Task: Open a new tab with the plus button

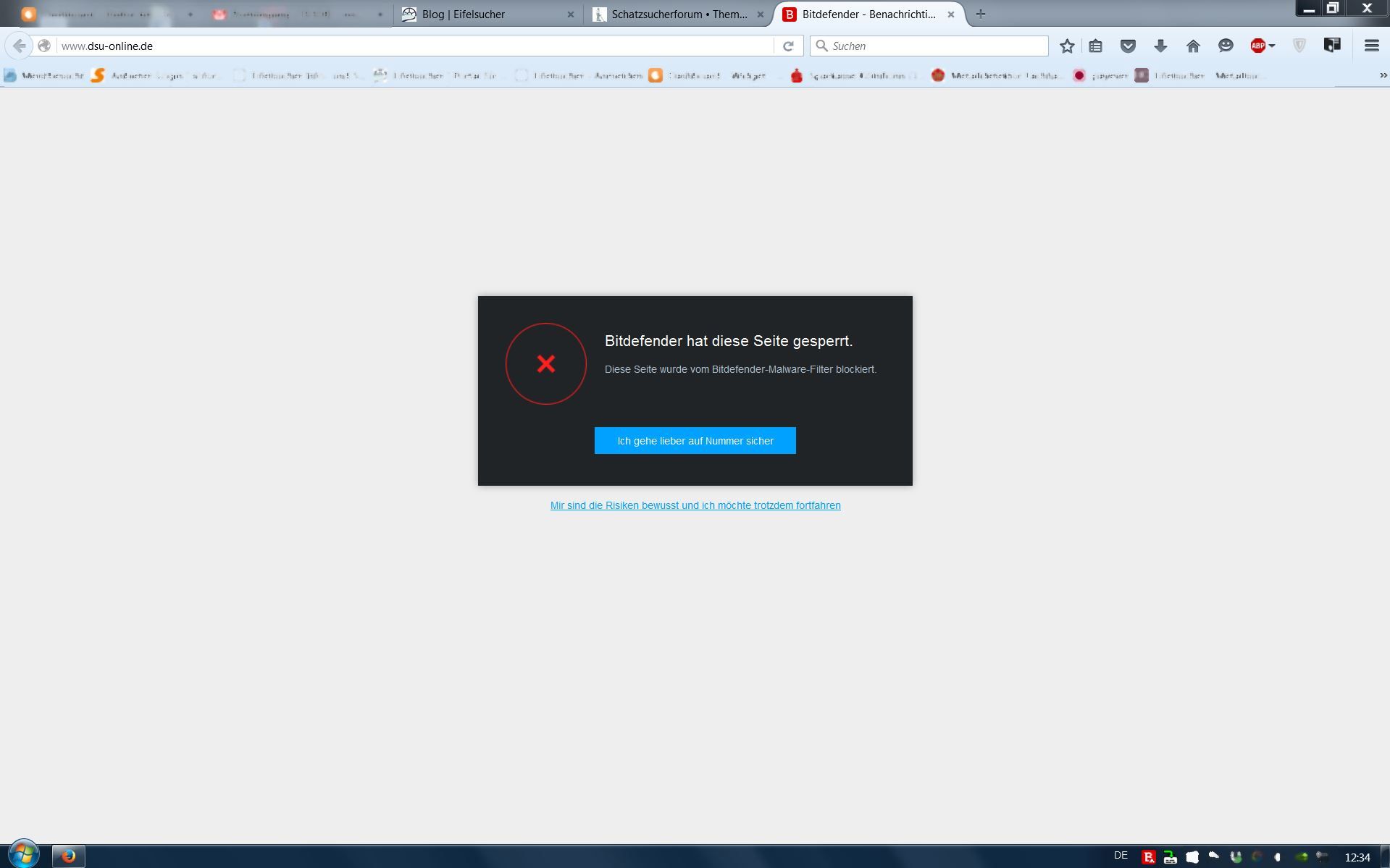Action: click(981, 14)
